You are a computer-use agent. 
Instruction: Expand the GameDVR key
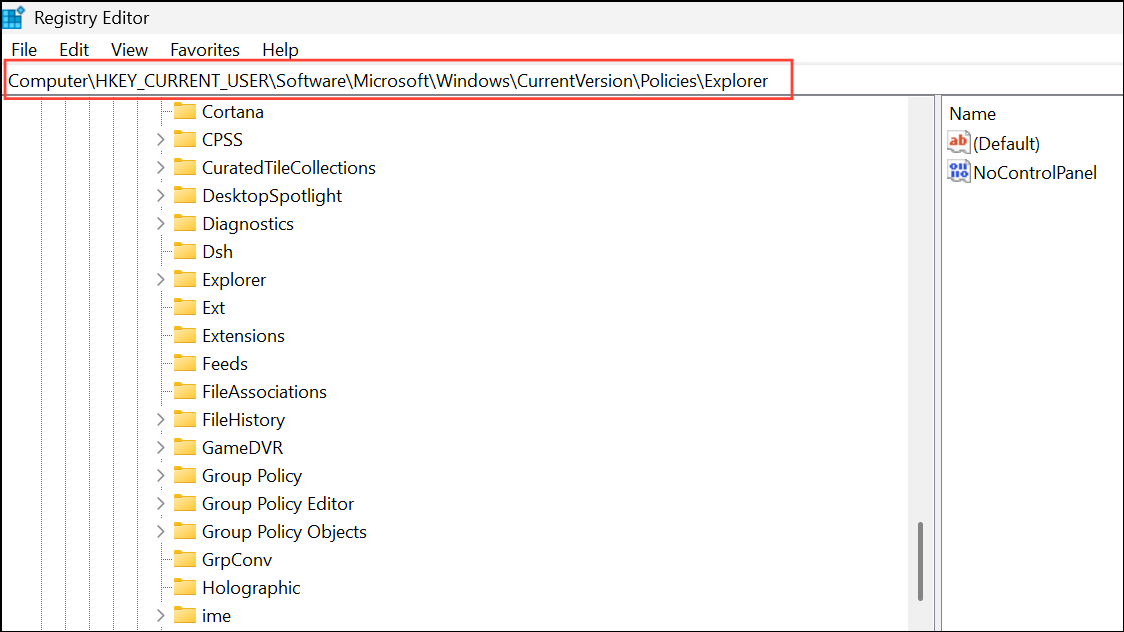tap(161, 448)
